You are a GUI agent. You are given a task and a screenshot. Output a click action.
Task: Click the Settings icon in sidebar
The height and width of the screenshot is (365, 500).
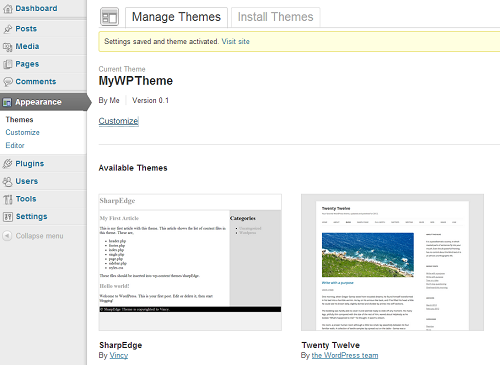(8, 217)
